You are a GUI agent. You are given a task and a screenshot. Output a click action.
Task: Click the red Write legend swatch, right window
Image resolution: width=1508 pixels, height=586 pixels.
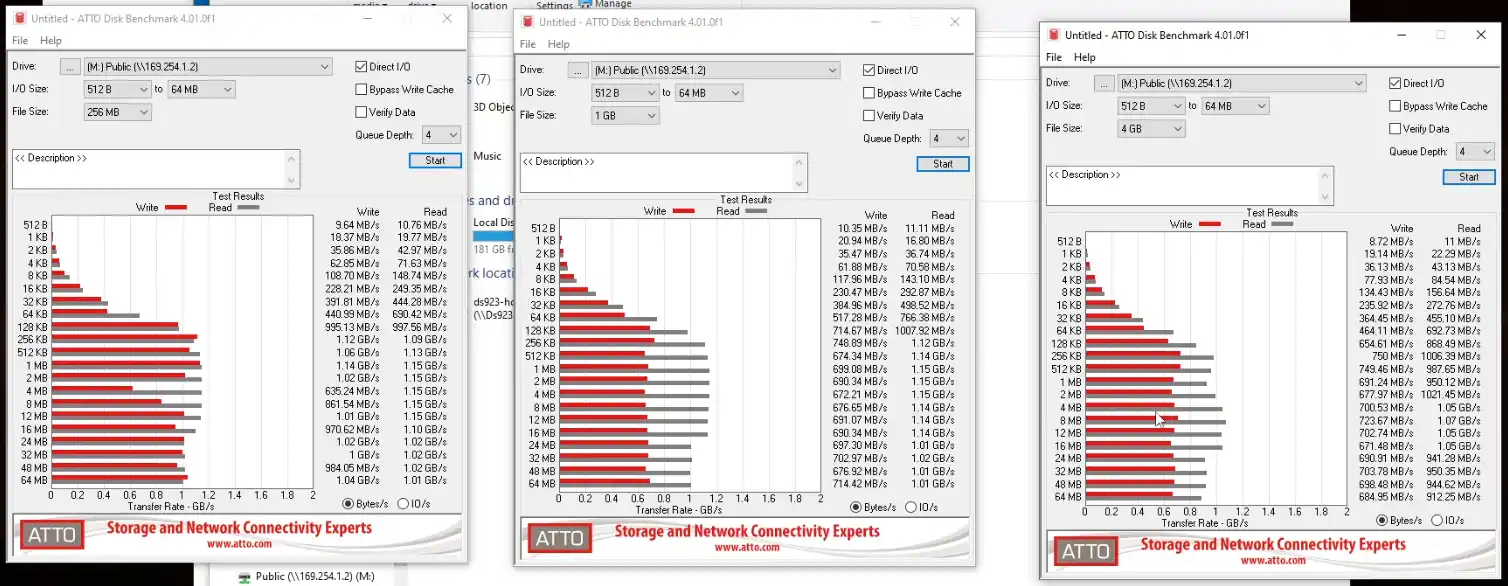click(x=1210, y=224)
